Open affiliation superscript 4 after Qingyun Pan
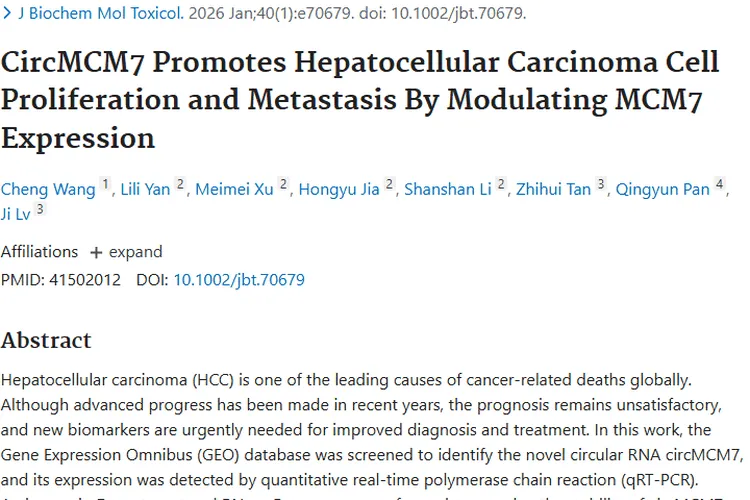This screenshot has height=500, width=750. [x=719, y=185]
